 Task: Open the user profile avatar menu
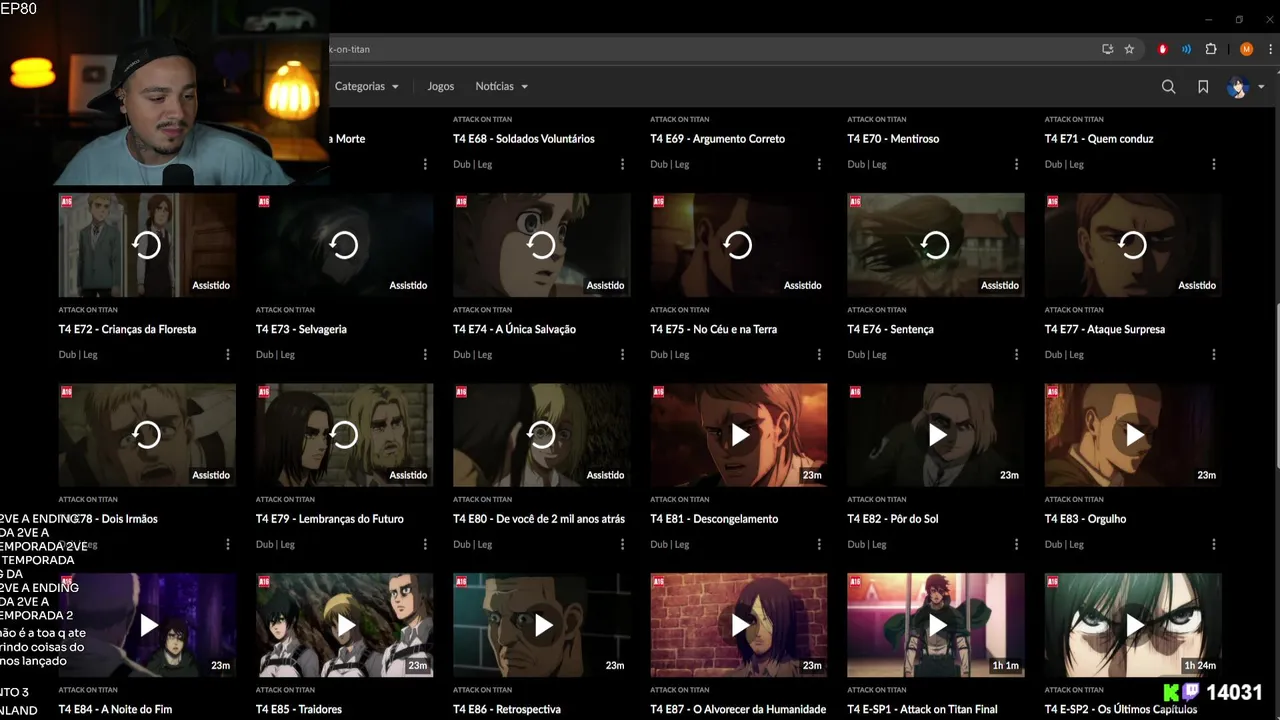1238,87
